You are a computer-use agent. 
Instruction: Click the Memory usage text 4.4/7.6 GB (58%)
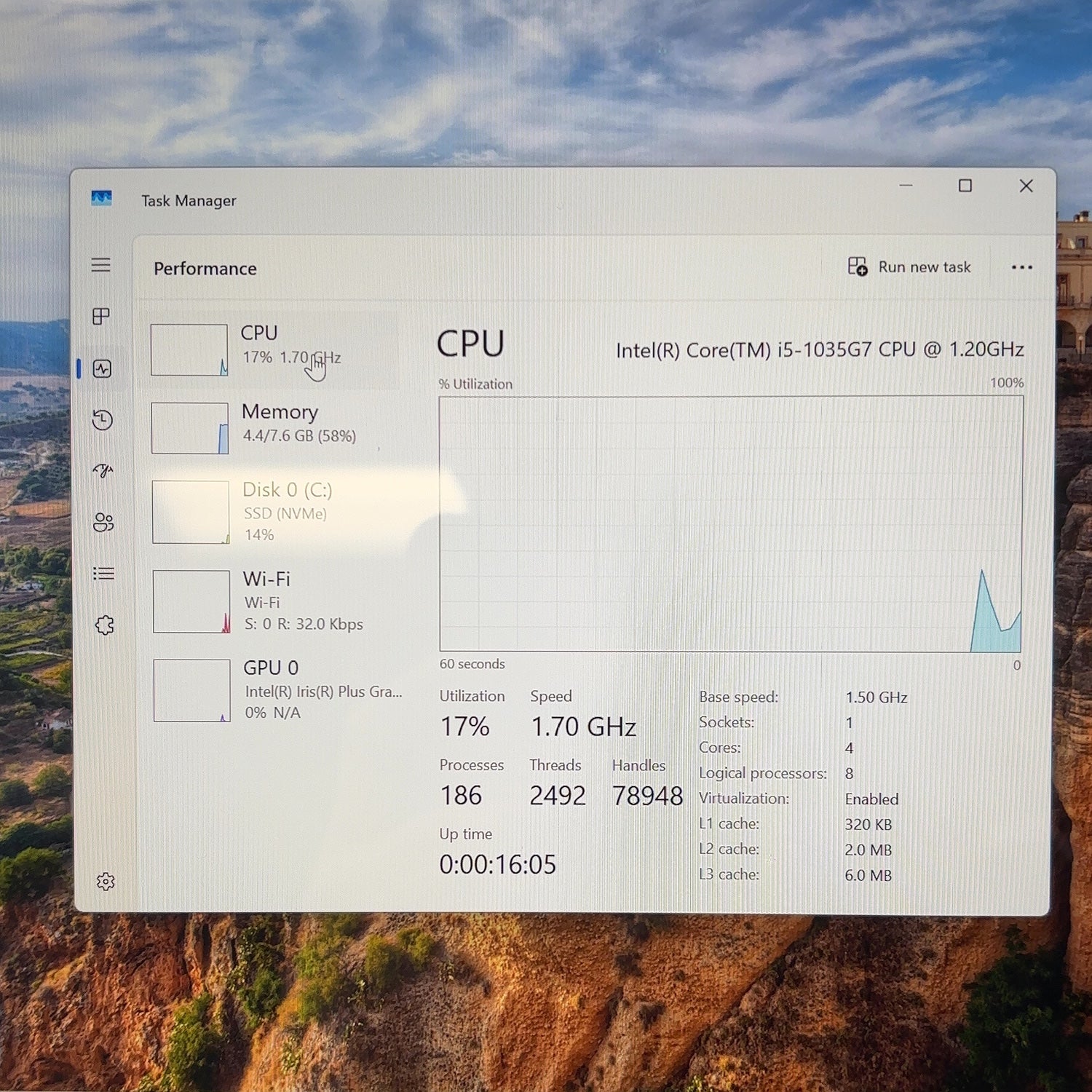coord(299,436)
